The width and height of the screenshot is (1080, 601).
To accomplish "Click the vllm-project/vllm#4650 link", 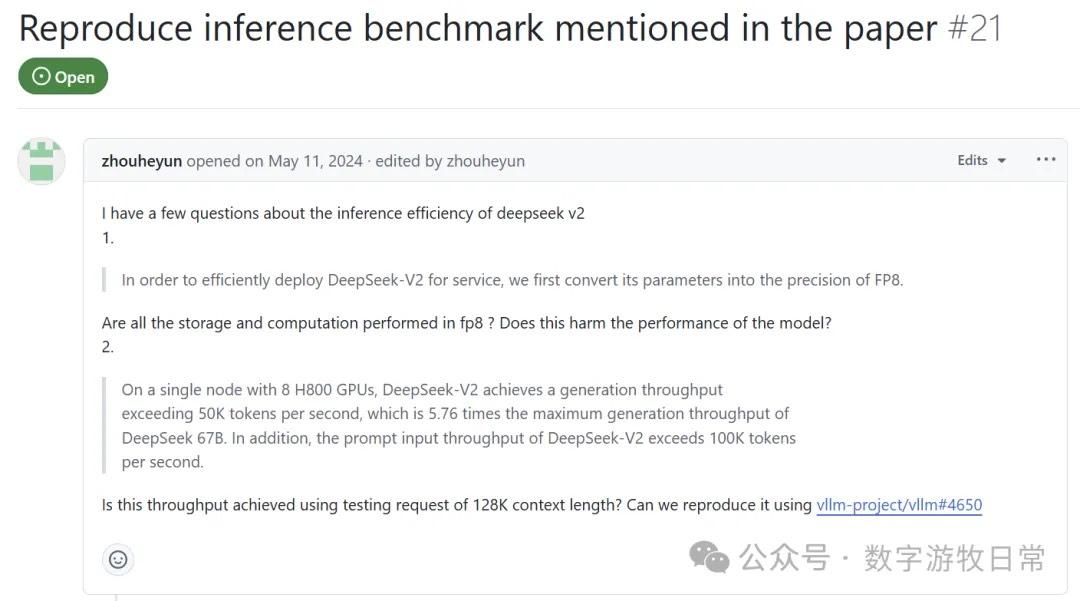I will tap(899, 505).
